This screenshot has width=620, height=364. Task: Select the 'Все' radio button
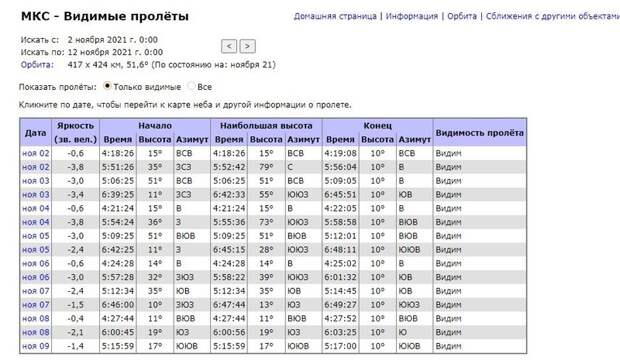(191, 86)
